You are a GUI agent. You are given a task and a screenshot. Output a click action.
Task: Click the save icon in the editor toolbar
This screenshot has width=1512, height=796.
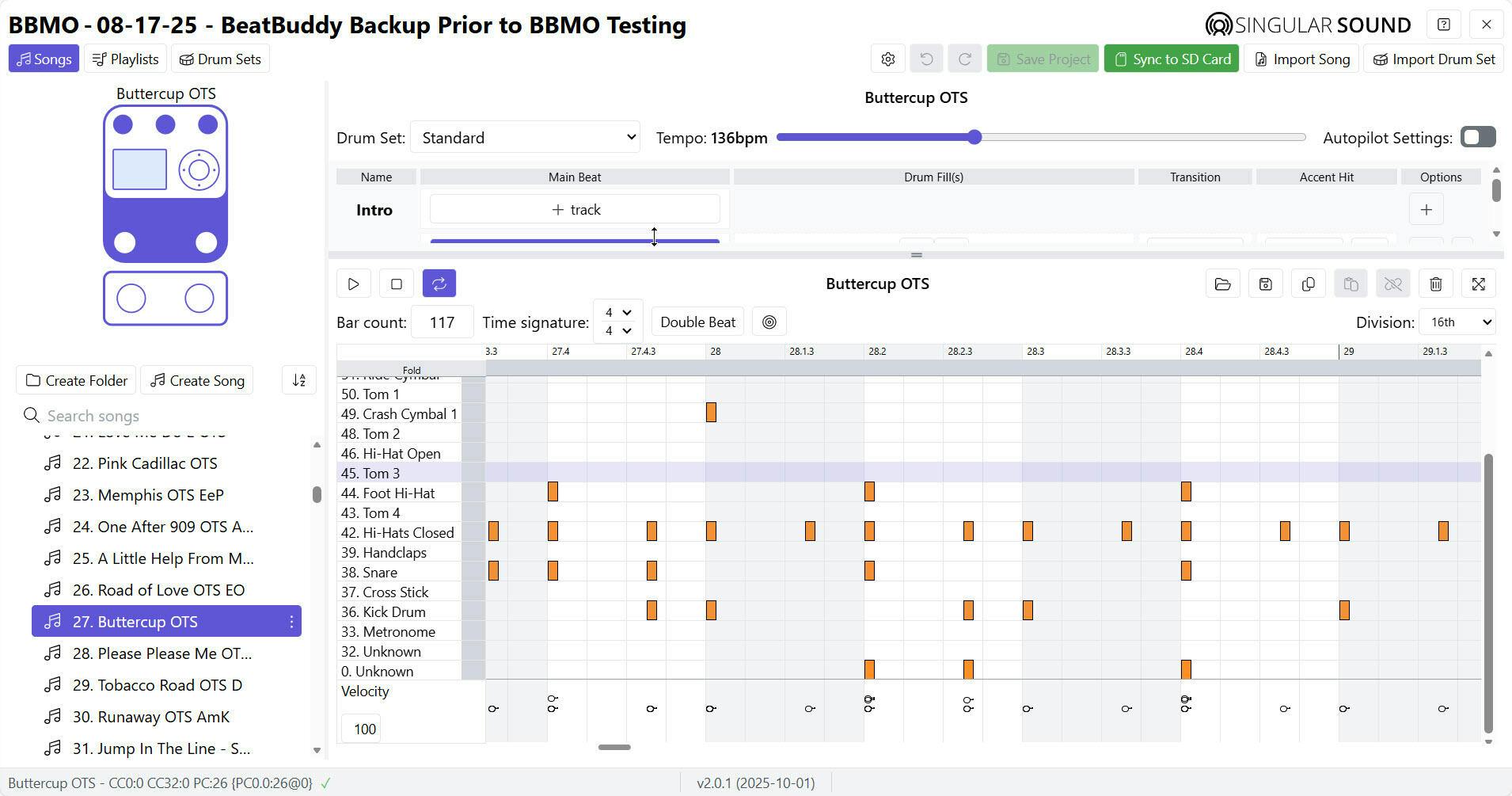pos(1265,284)
